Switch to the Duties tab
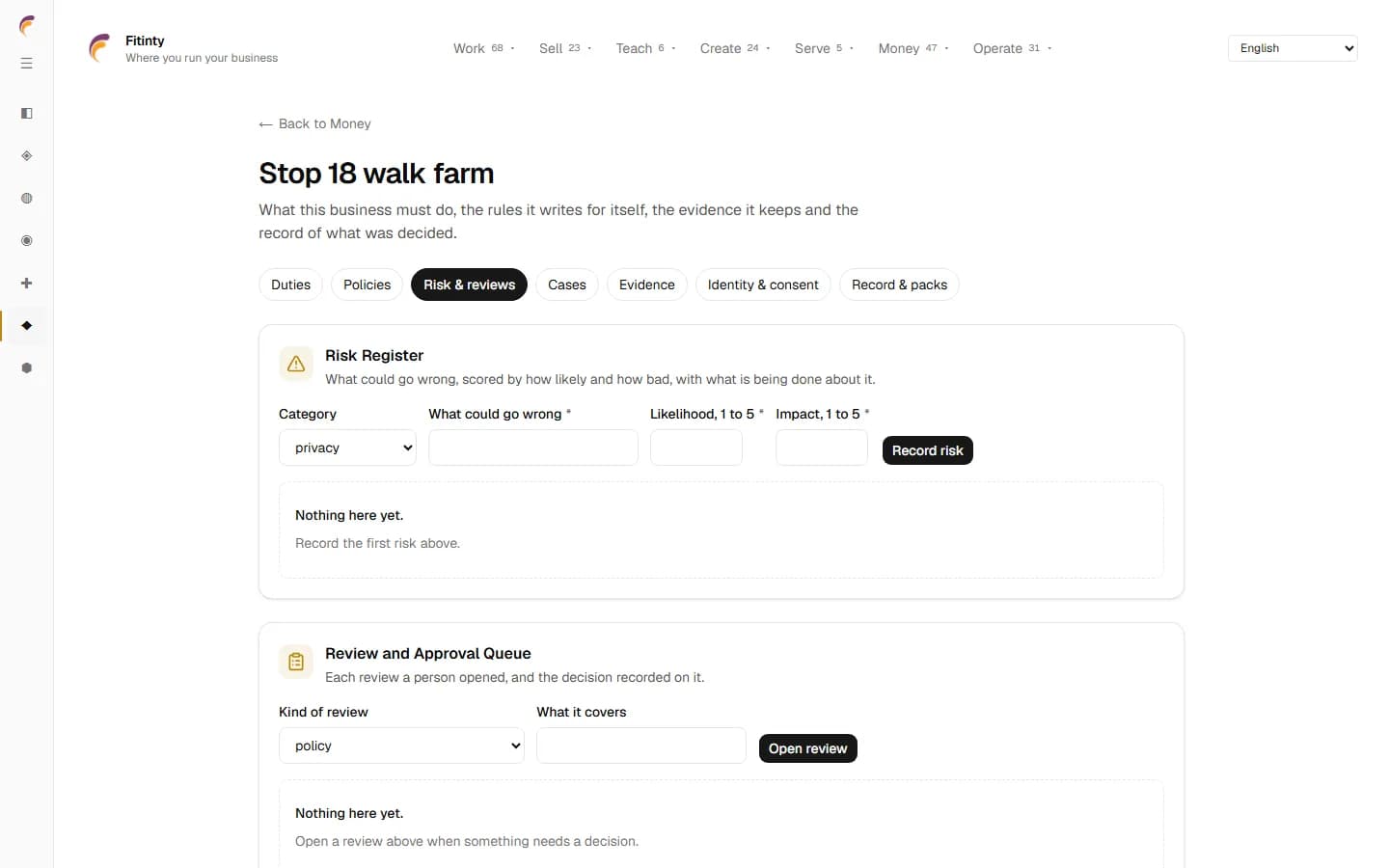 (x=290, y=285)
